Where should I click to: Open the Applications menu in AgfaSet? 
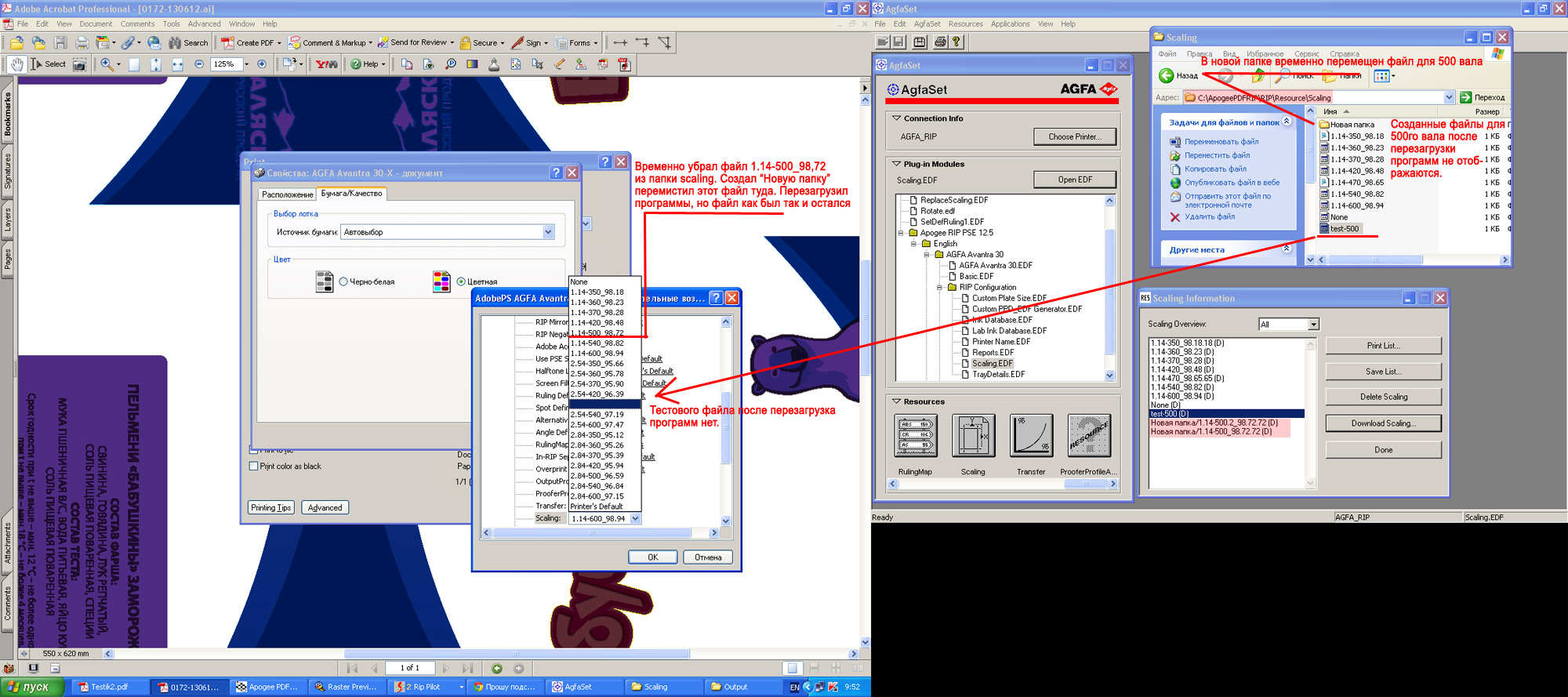pos(1010,24)
